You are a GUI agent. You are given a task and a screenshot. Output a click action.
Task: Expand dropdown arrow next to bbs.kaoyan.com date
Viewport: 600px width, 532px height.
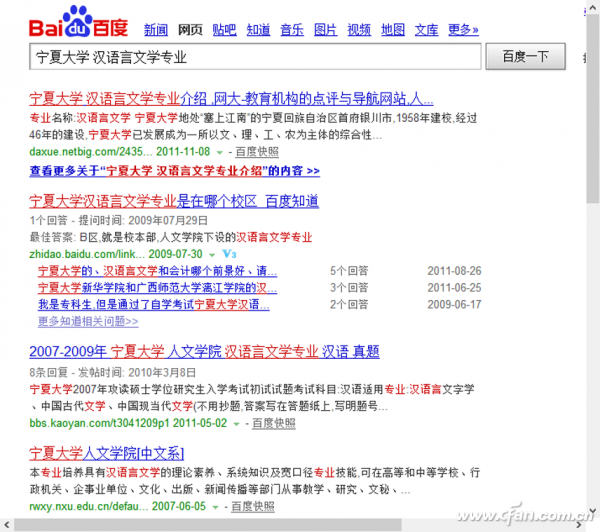236,424
